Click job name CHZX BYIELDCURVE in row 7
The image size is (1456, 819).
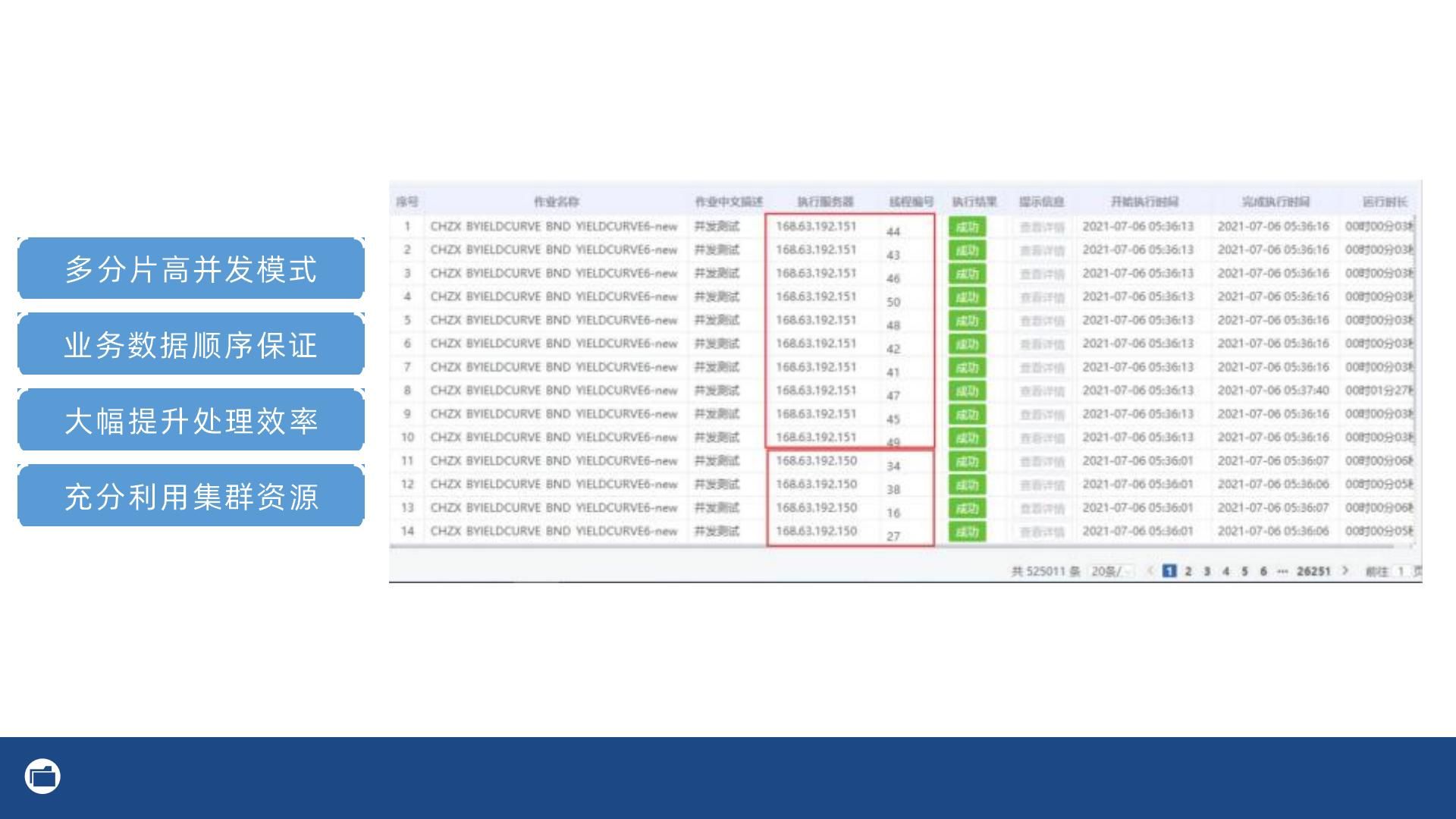[554, 367]
